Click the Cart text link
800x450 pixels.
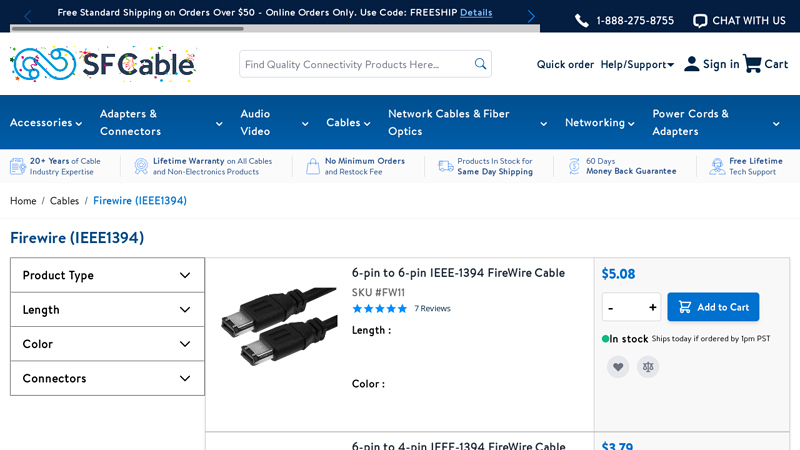776,64
